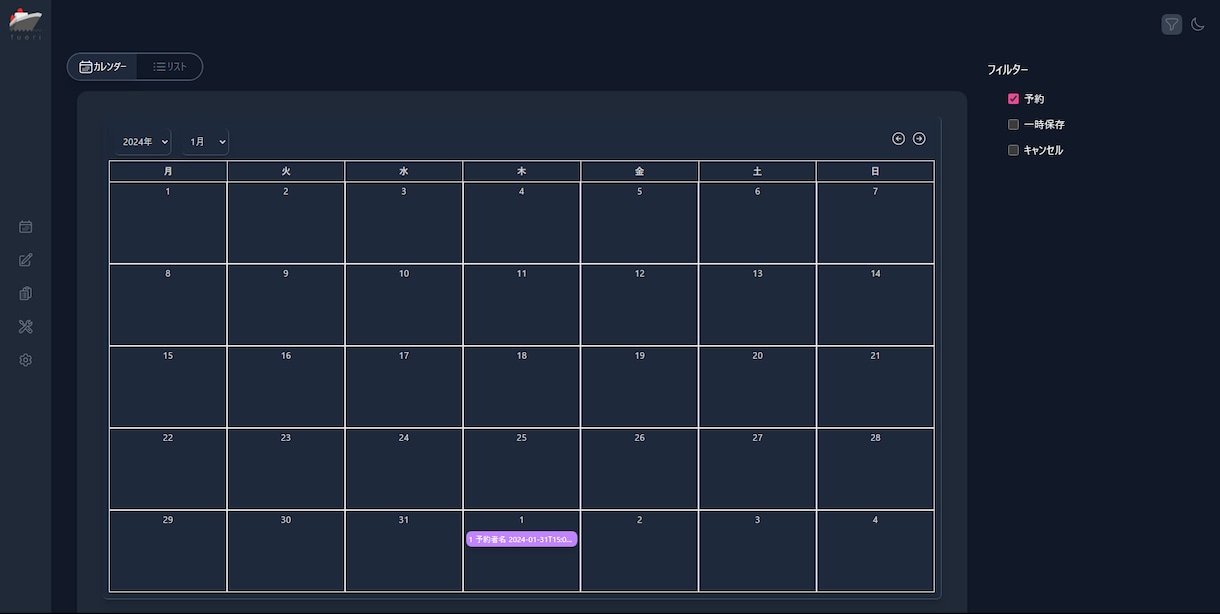Click the 金 weekday column header
This screenshot has width=1220, height=614.
coord(640,172)
